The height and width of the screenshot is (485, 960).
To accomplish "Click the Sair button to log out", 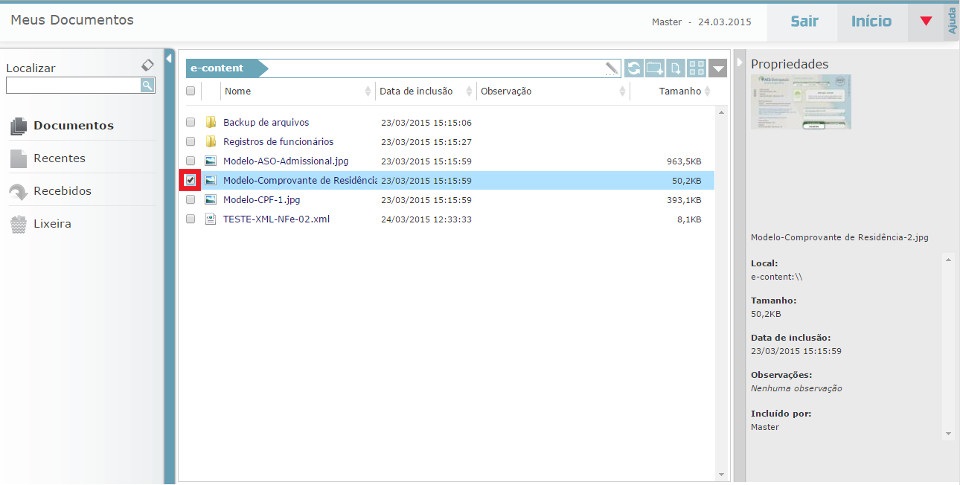I will (804, 21).
